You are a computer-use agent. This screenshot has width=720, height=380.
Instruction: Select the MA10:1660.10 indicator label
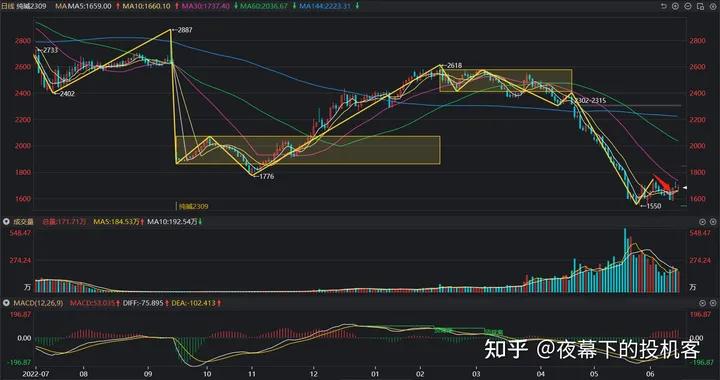[146, 6]
